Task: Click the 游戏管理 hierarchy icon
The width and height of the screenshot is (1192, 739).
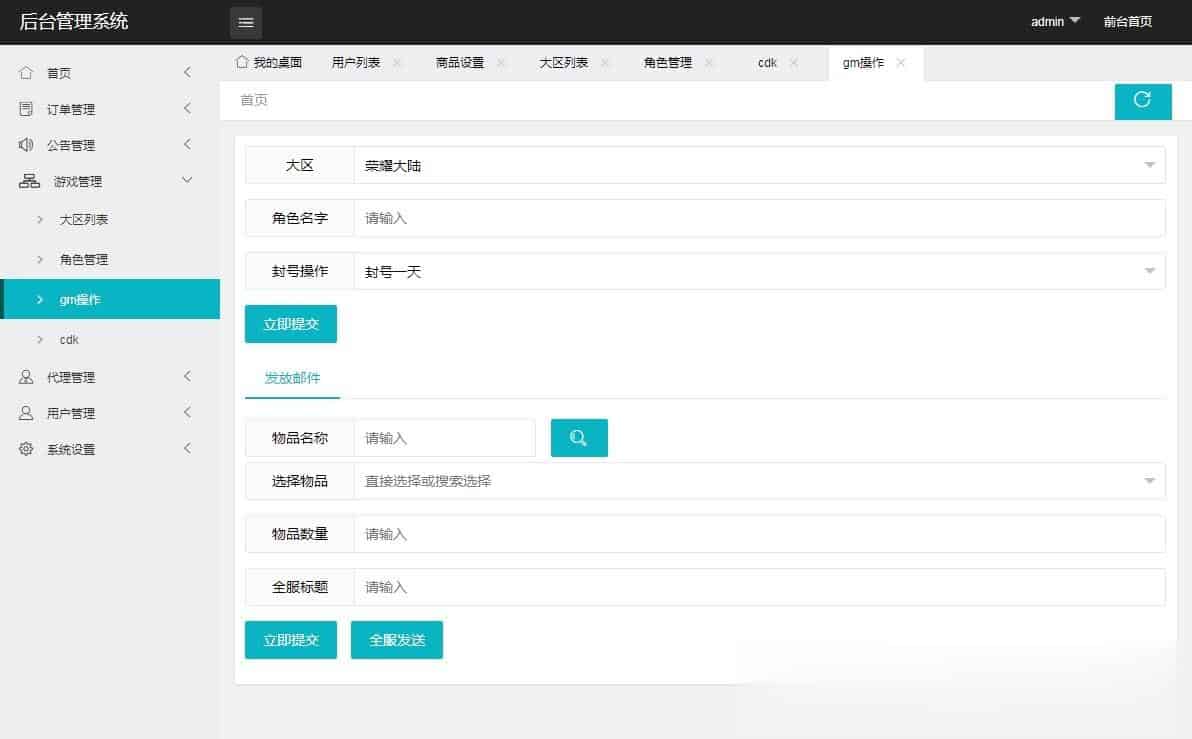Action: click(29, 181)
